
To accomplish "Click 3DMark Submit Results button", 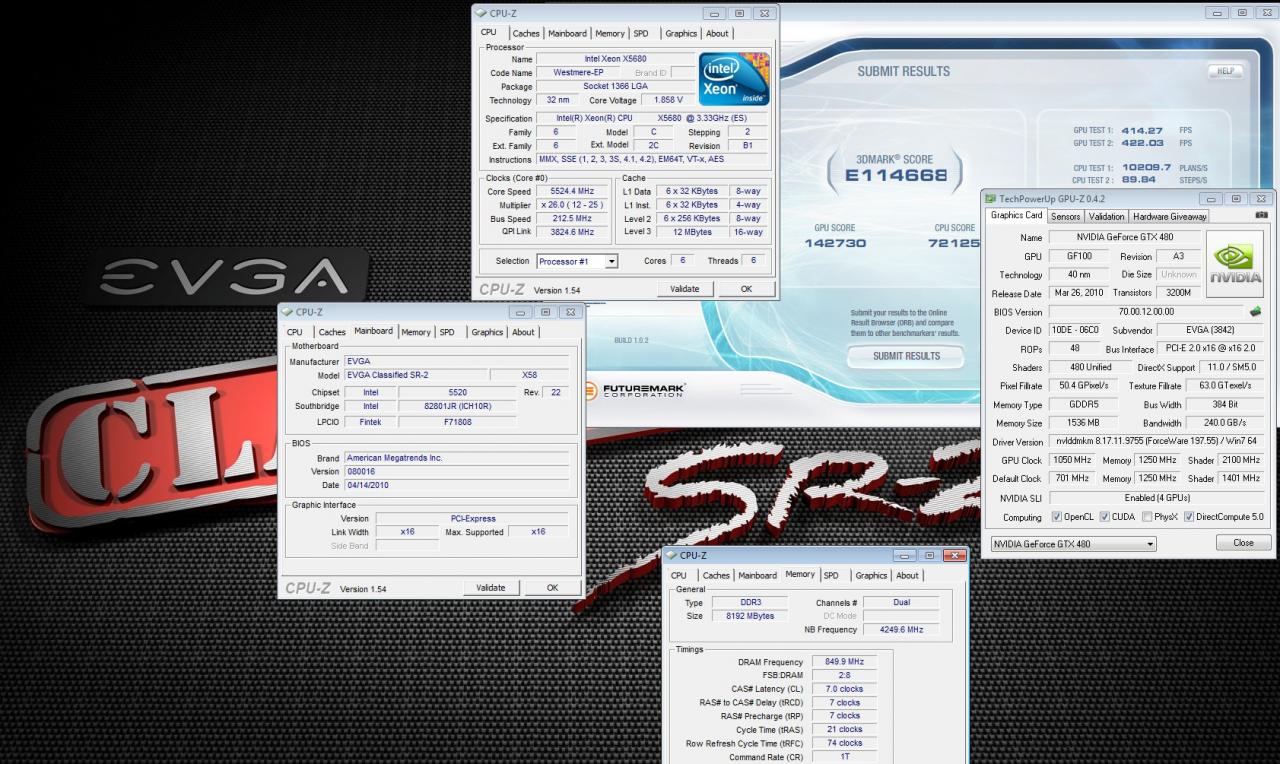I will point(906,356).
